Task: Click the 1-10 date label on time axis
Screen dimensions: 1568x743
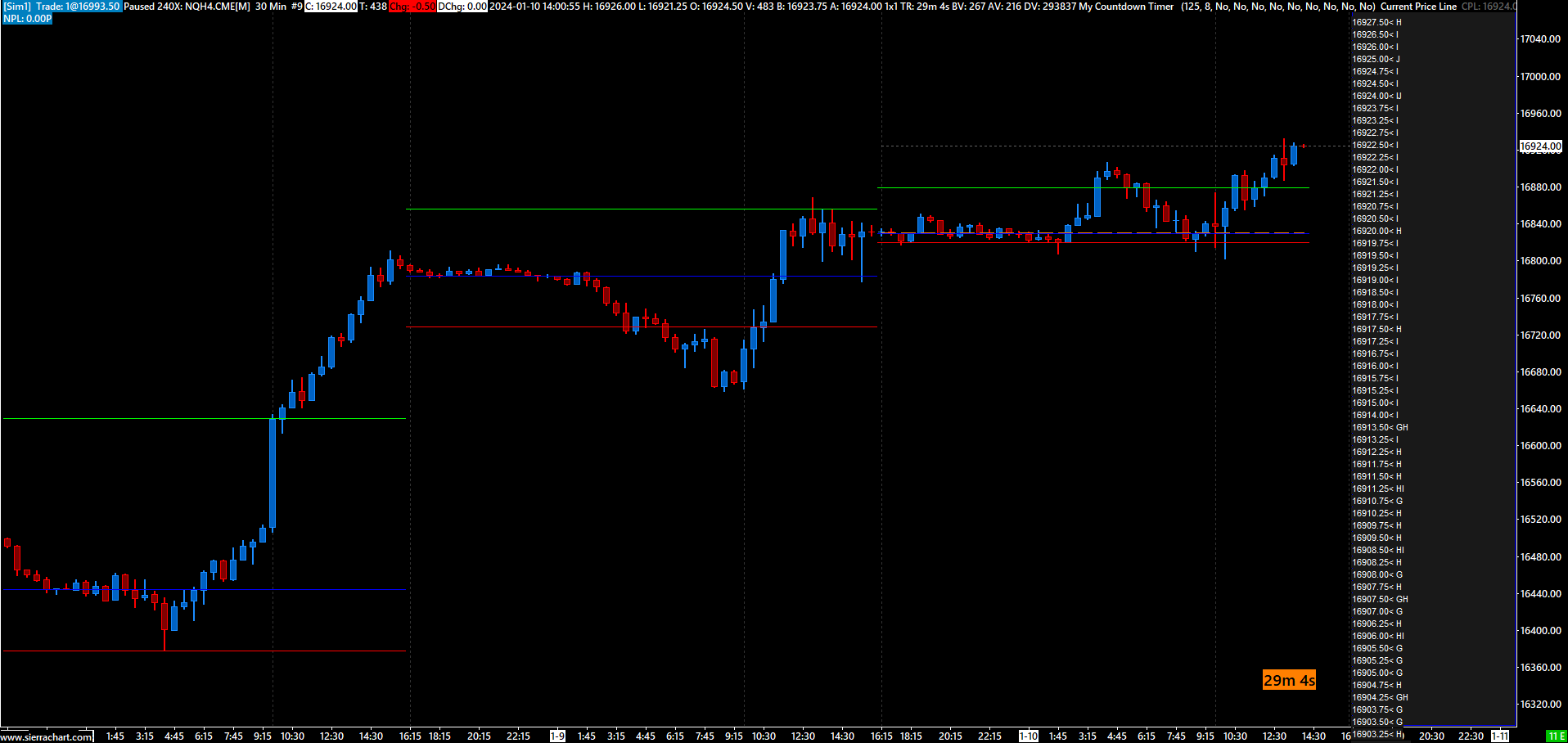Action: 1029,736
